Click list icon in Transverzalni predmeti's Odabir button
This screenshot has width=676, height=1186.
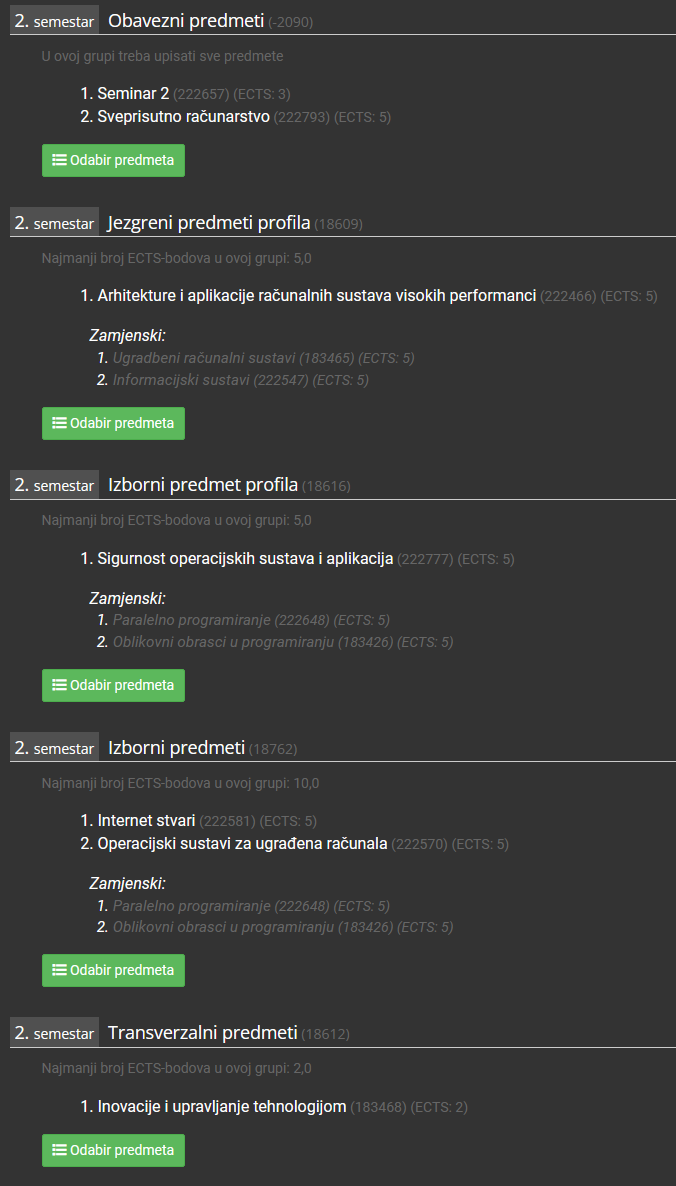(x=59, y=1150)
